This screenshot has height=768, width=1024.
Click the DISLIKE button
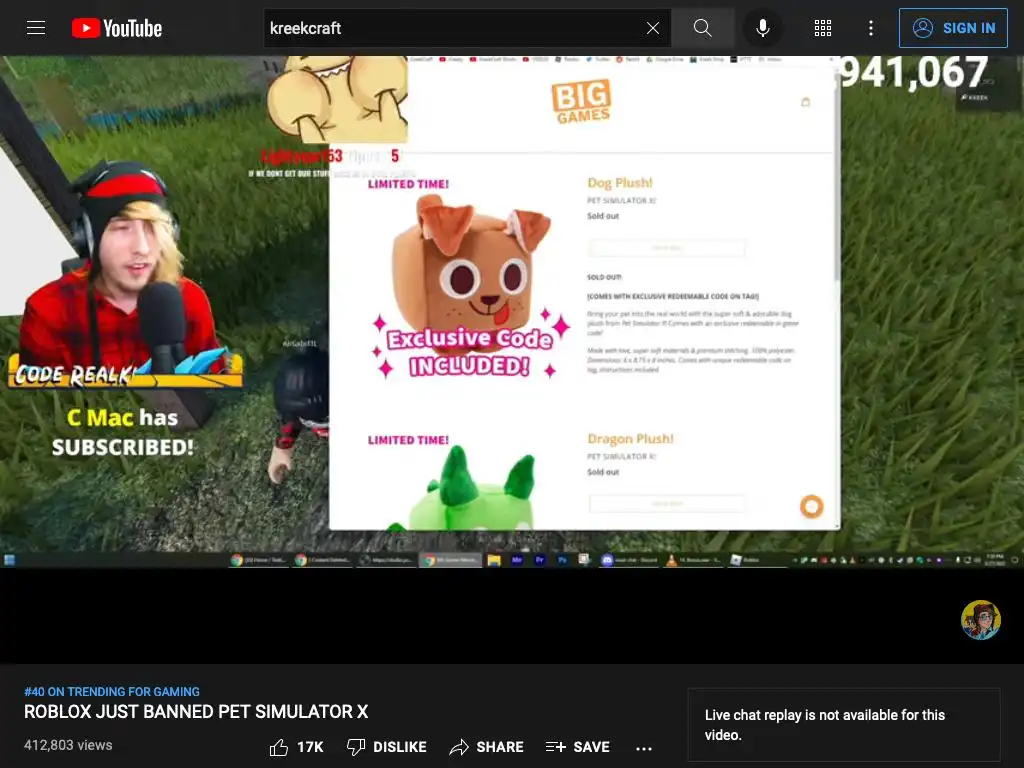coord(387,747)
